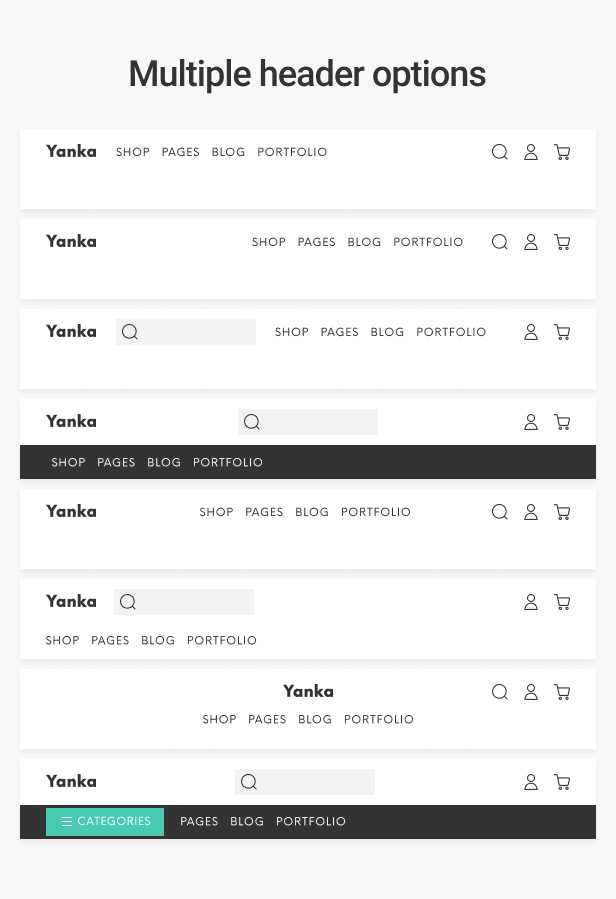Click the Yanka logo in the first header
The height and width of the screenshot is (899, 616).
(71, 151)
